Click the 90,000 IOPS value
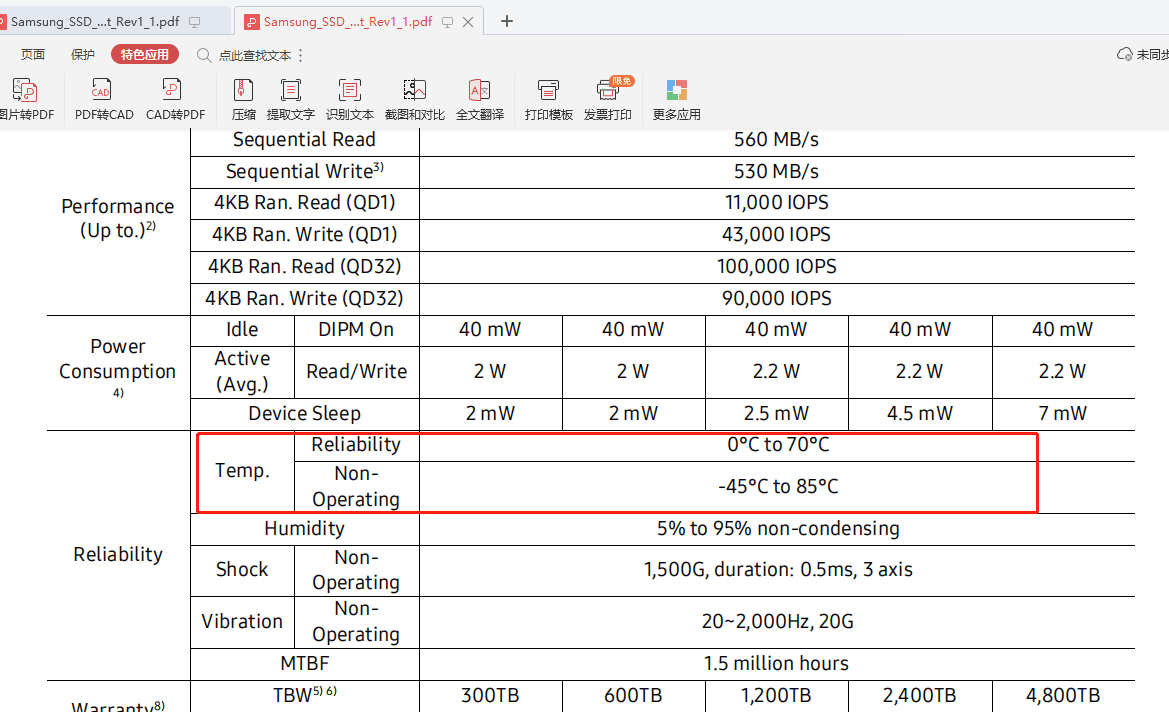 point(776,299)
